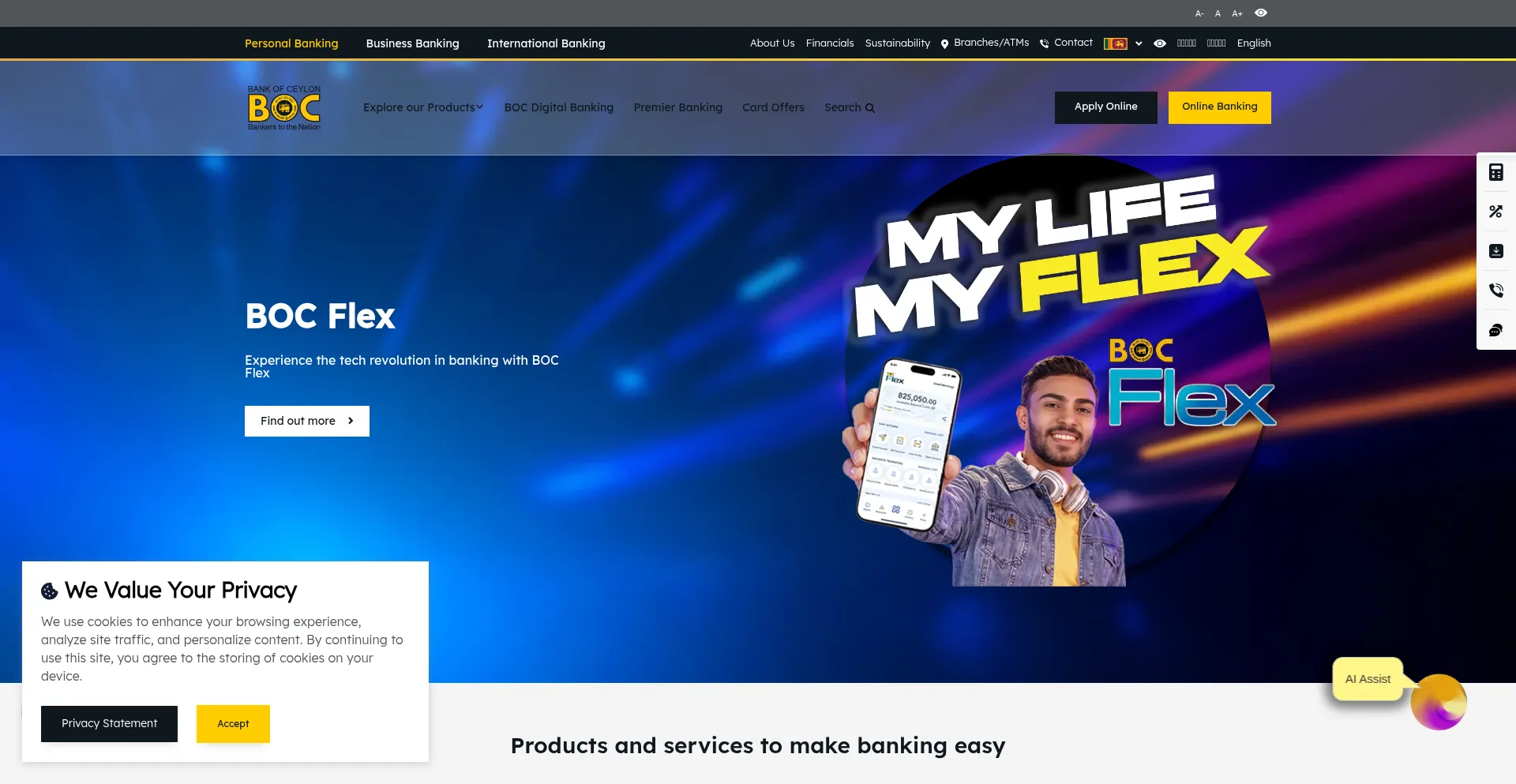Click the BOC logo in header
This screenshot has width=1516, height=784.
284,108
